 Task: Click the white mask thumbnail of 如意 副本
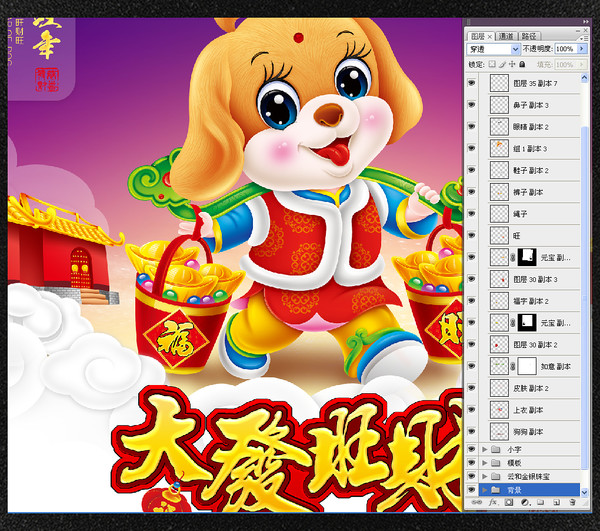click(x=527, y=366)
